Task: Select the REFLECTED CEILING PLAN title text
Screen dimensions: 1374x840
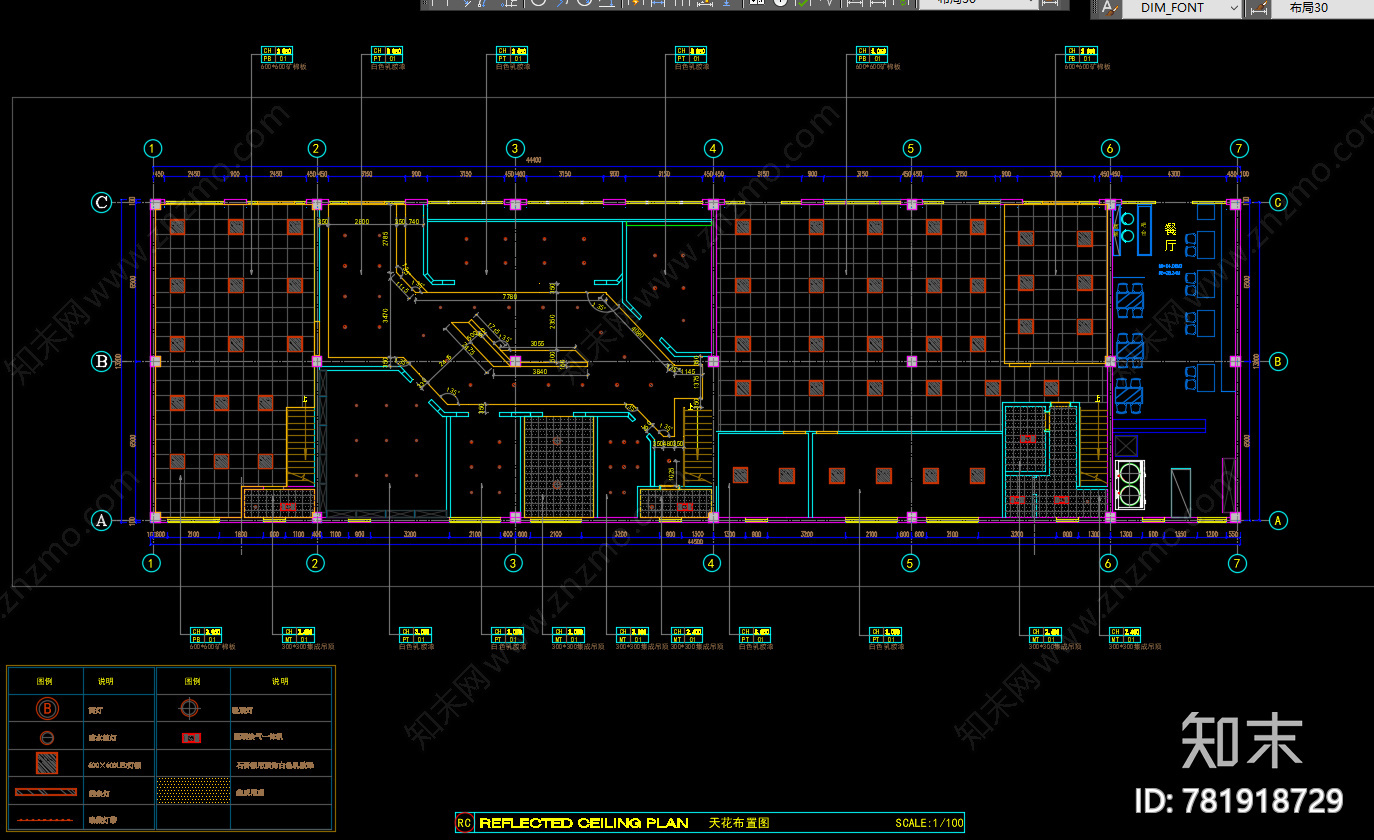Action: point(584,823)
